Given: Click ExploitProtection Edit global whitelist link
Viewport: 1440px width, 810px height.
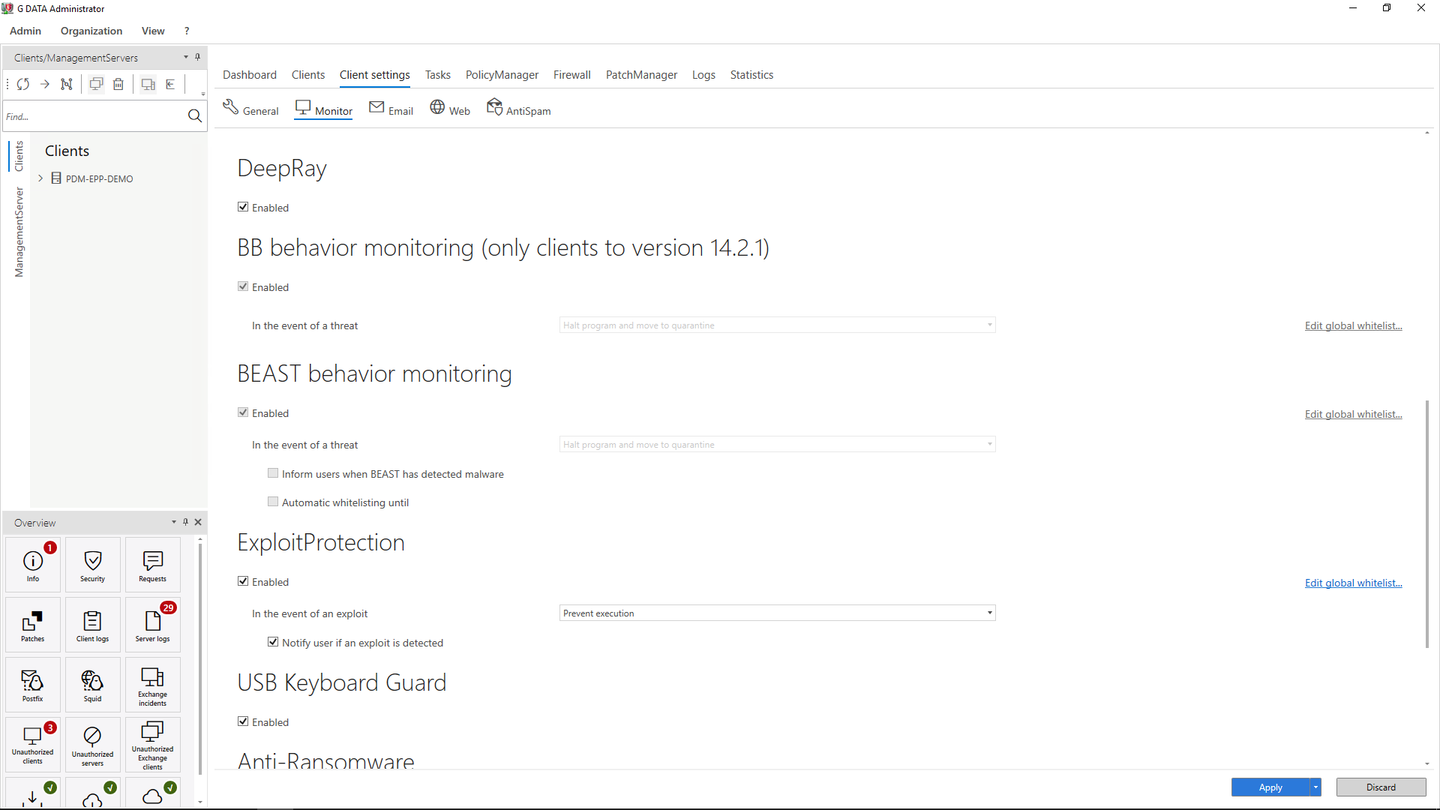Looking at the screenshot, I should [x=1353, y=583].
